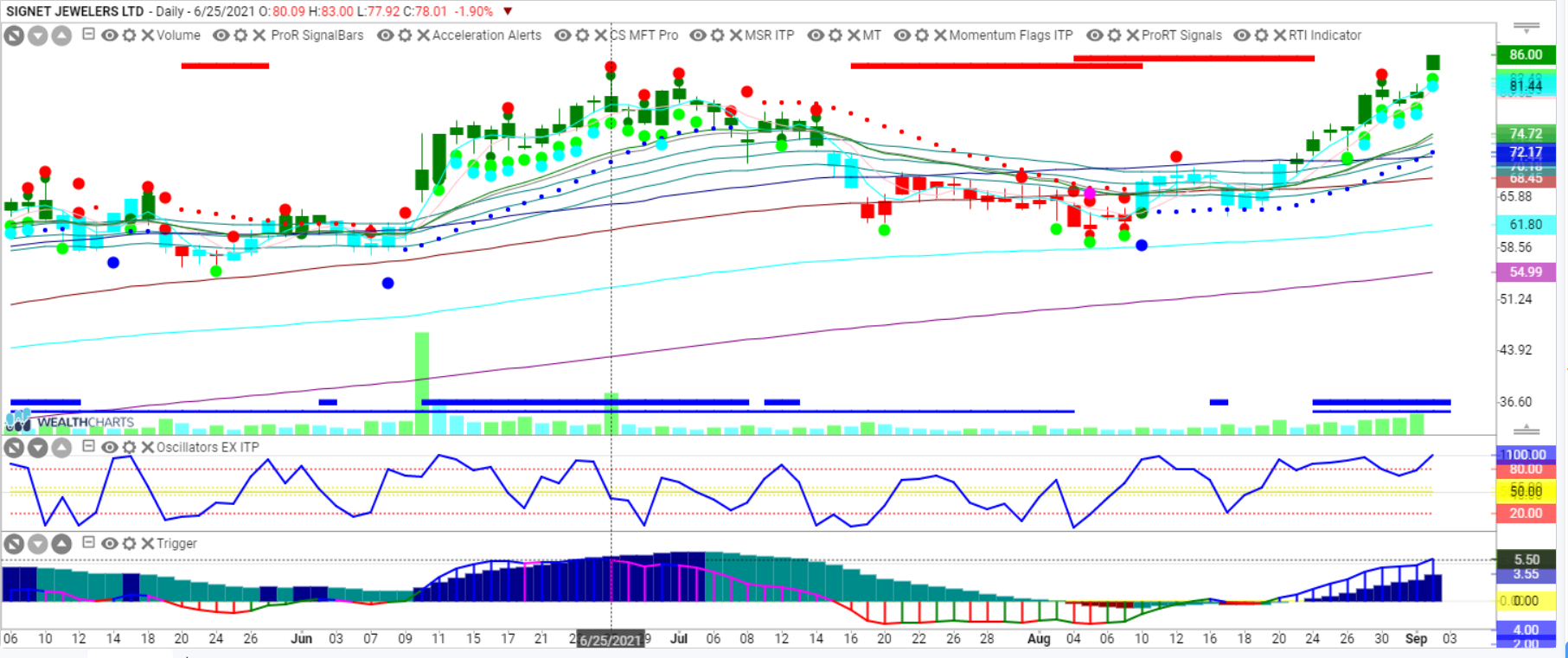1568x658 pixels.
Task: Toggle visibility eye for Volume
Action: point(110,35)
